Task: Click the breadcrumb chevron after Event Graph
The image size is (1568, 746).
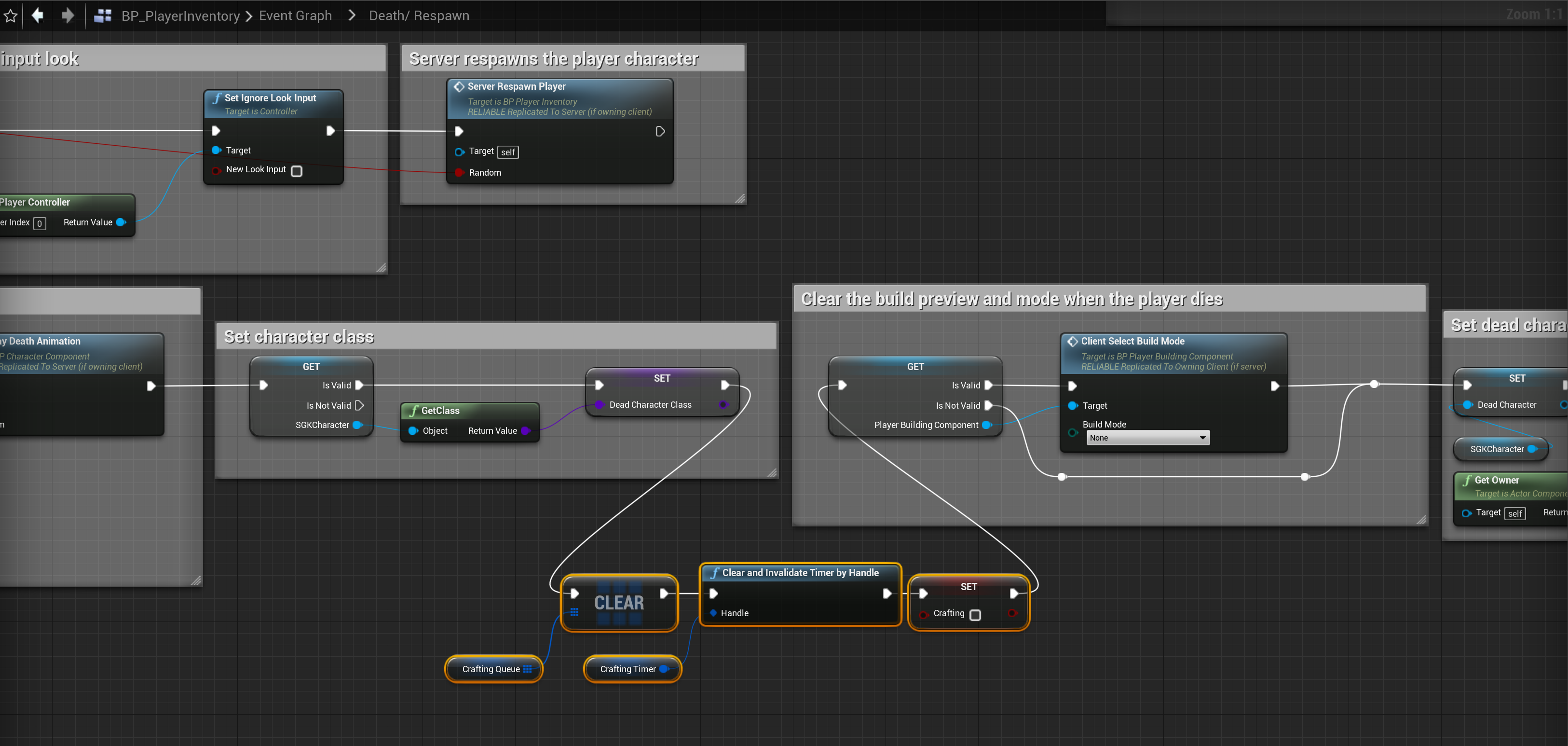Action: pos(352,15)
